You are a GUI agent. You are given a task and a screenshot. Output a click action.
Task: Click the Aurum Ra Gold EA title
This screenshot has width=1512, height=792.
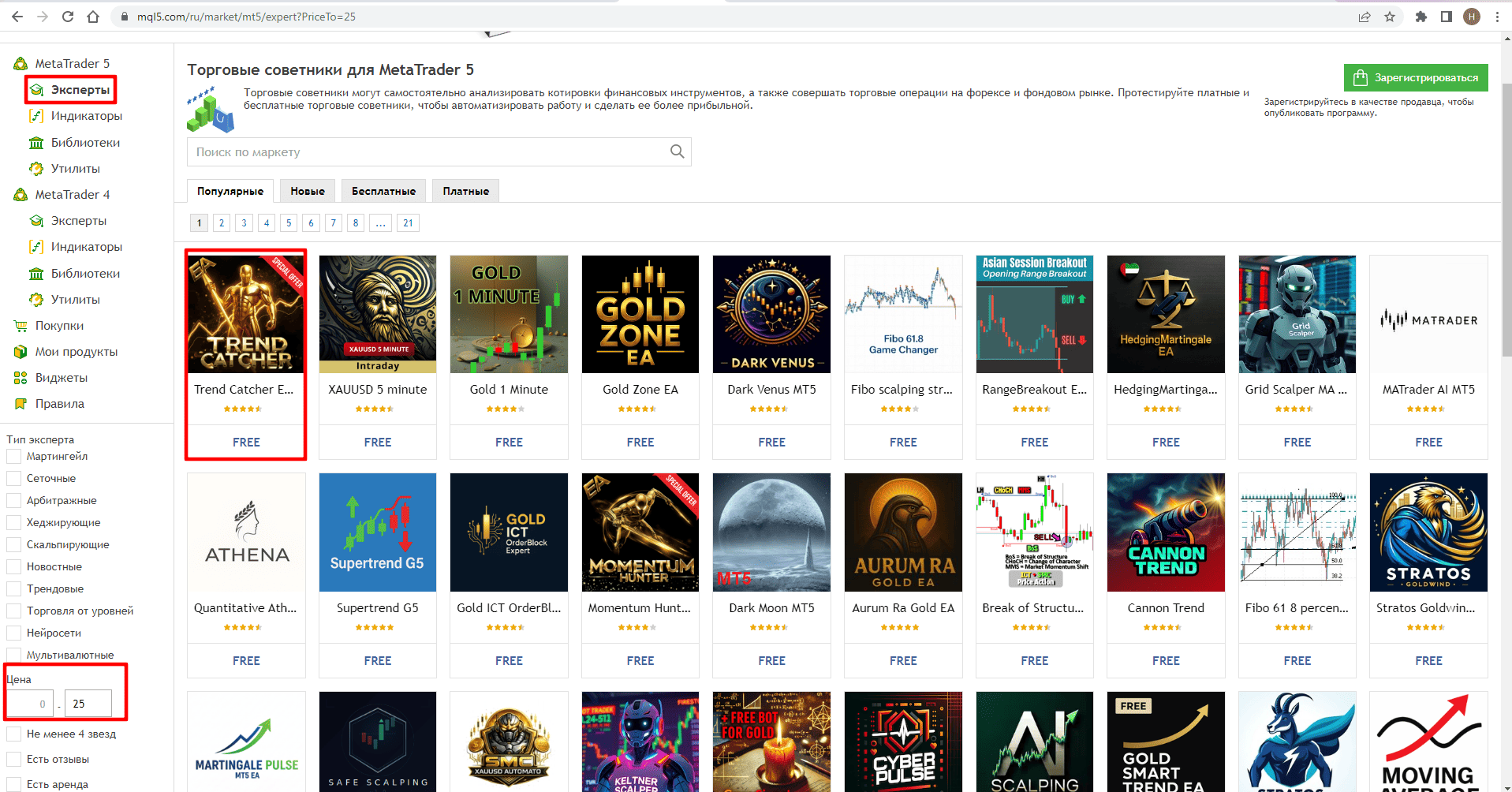tap(903, 608)
